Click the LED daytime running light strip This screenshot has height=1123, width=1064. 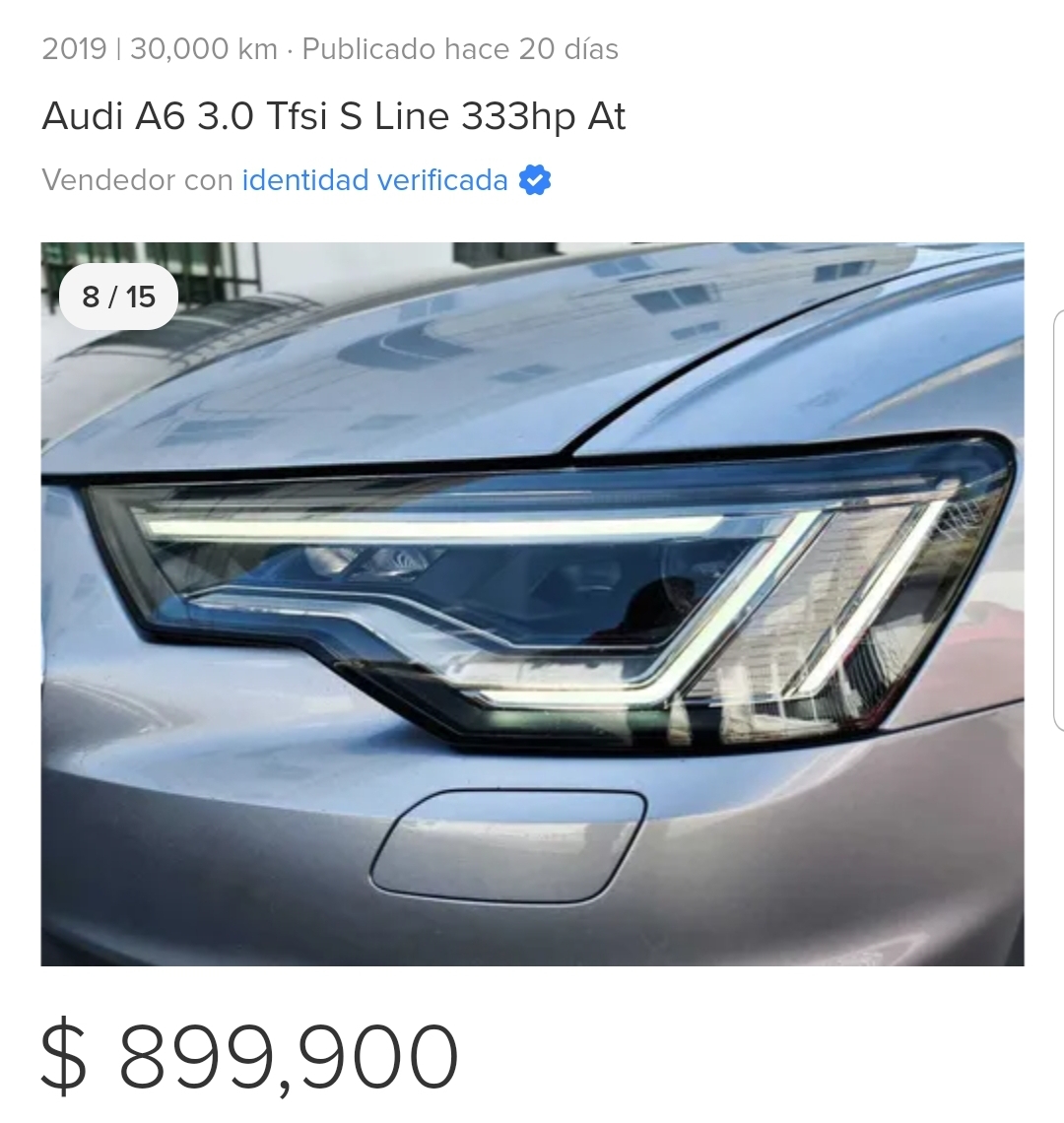[x=430, y=529]
